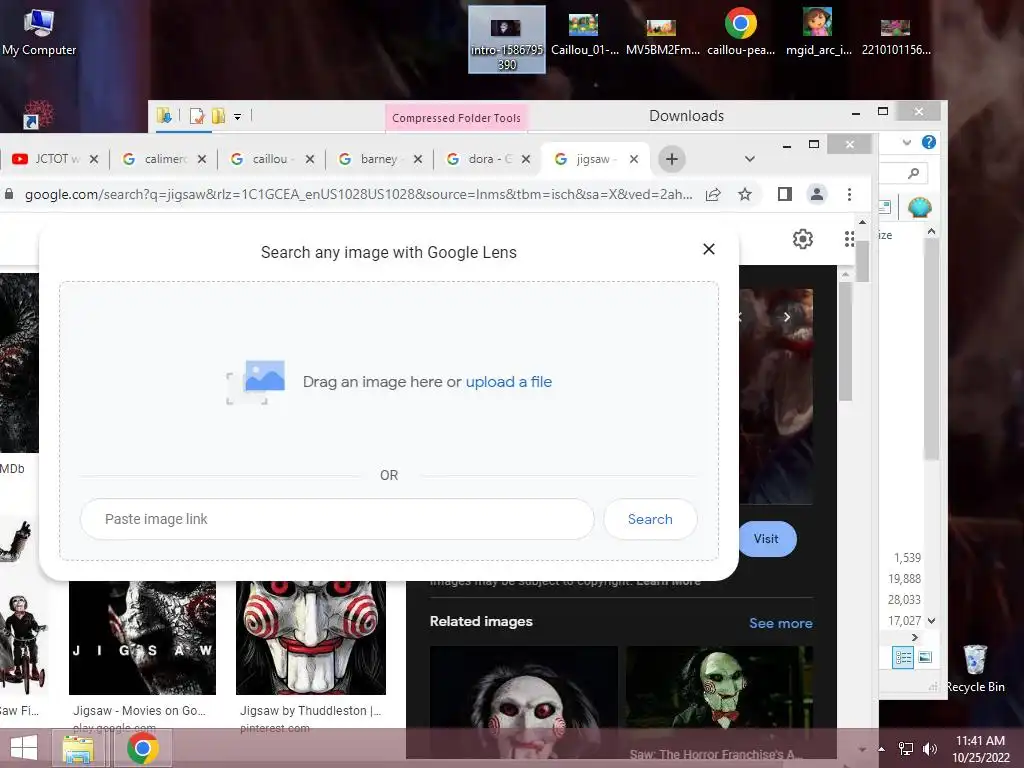
Task: Click the drag image placeholder icon
Action: [256, 382]
